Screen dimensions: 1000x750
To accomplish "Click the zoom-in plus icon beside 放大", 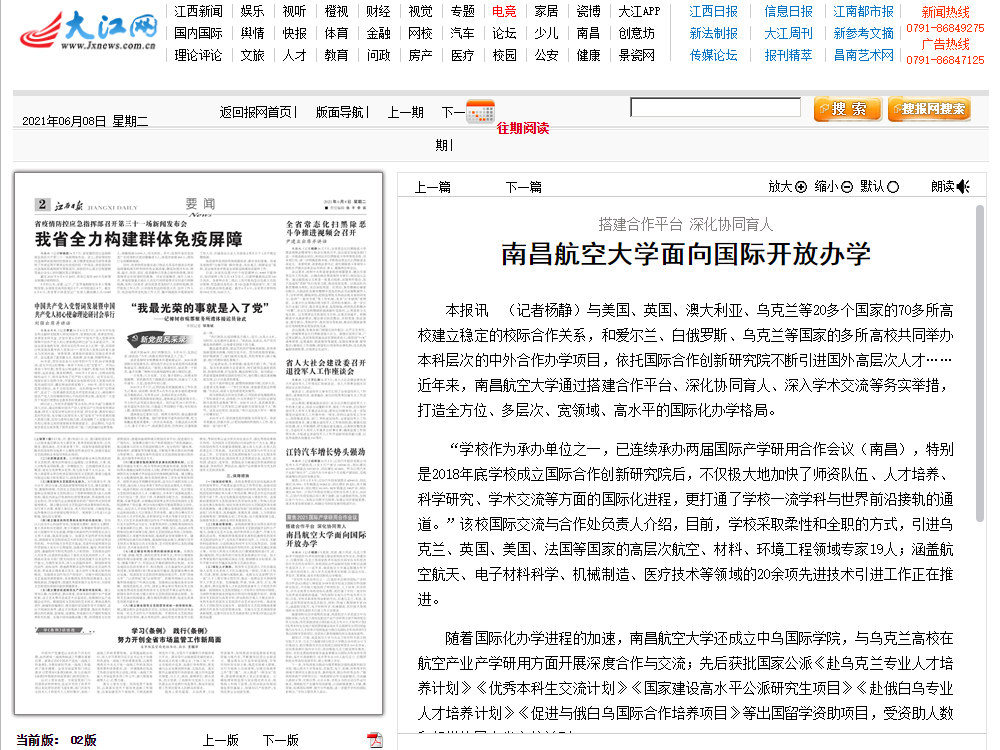I will coord(801,187).
